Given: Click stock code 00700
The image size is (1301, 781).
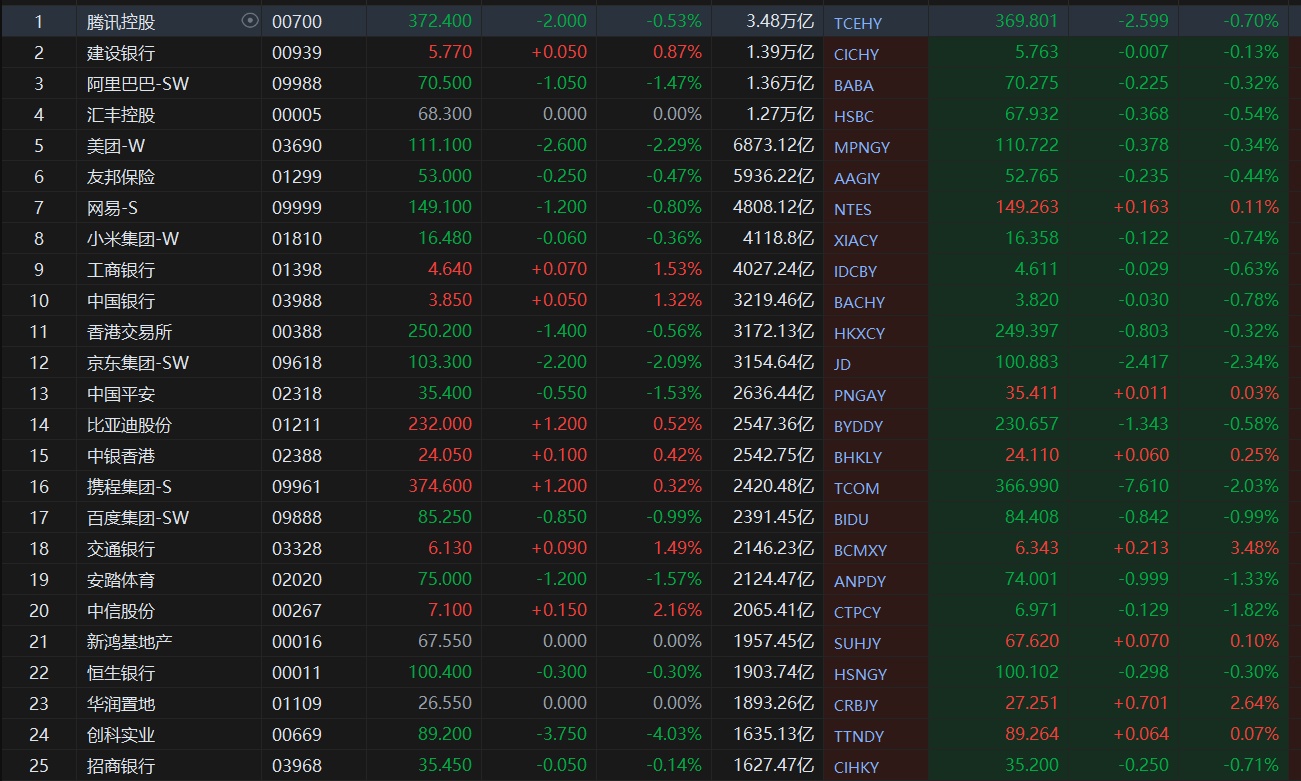Looking at the screenshot, I should tap(297, 22).
